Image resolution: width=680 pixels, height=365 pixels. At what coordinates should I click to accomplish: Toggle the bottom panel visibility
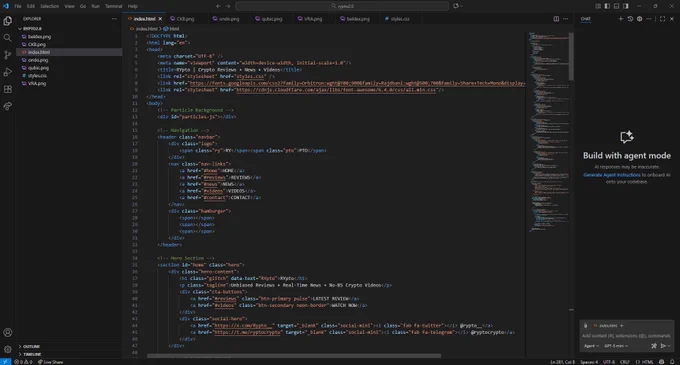click(x=616, y=6)
